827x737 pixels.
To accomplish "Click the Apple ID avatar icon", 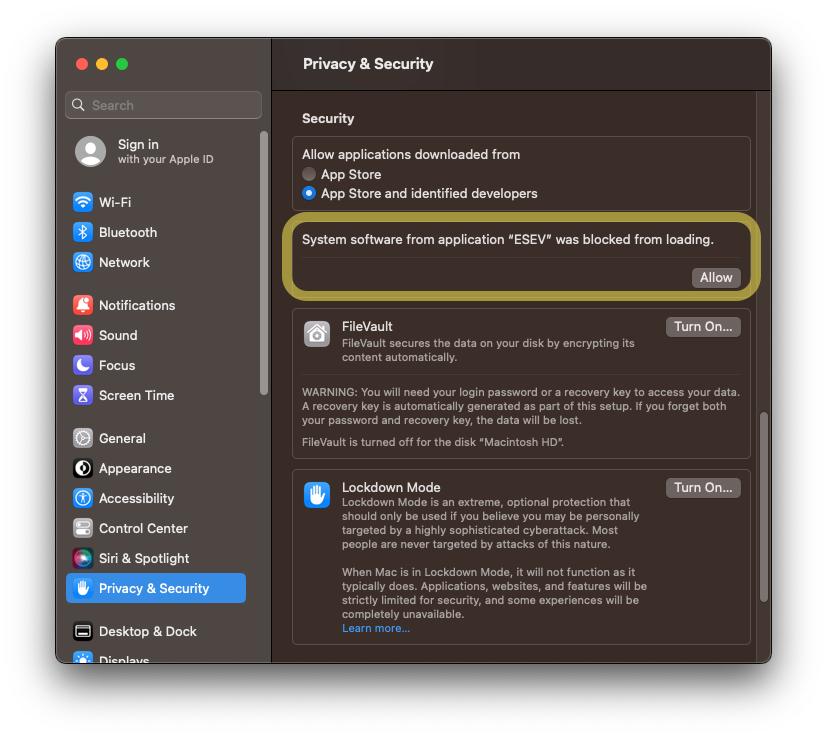I will coord(91,151).
